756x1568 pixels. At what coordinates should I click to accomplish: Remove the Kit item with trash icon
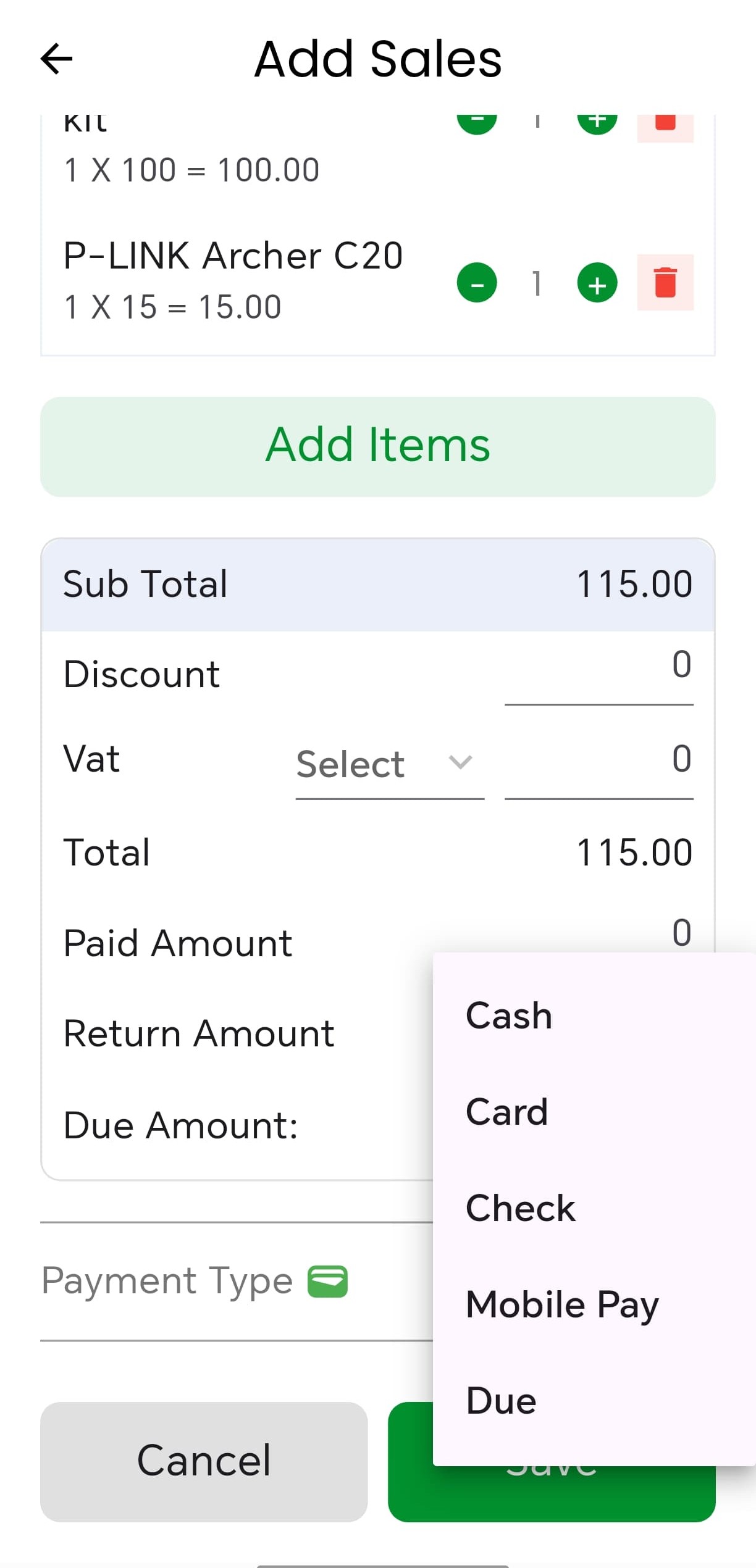tap(665, 125)
